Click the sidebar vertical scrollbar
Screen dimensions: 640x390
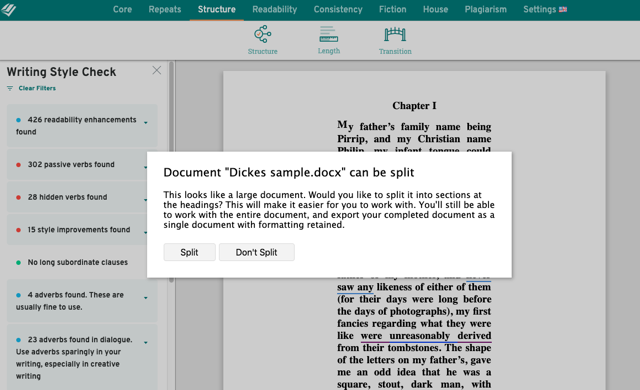(171, 171)
